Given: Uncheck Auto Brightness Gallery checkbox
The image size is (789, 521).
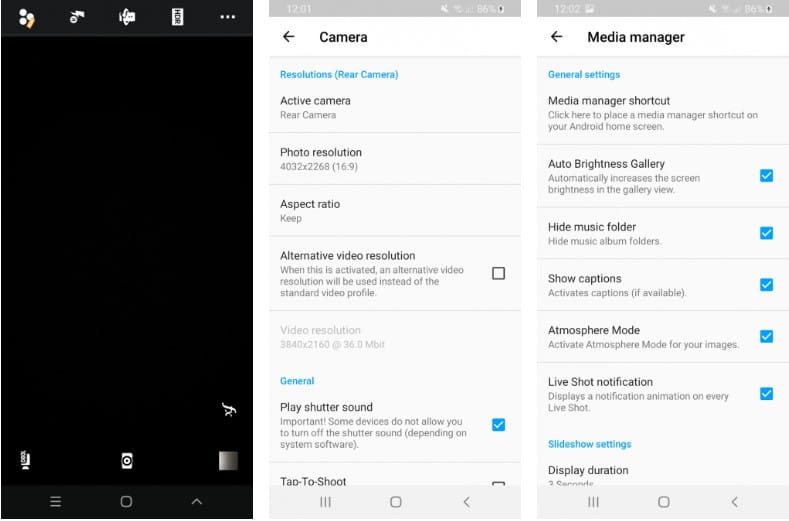Looking at the screenshot, I should click(x=766, y=176).
